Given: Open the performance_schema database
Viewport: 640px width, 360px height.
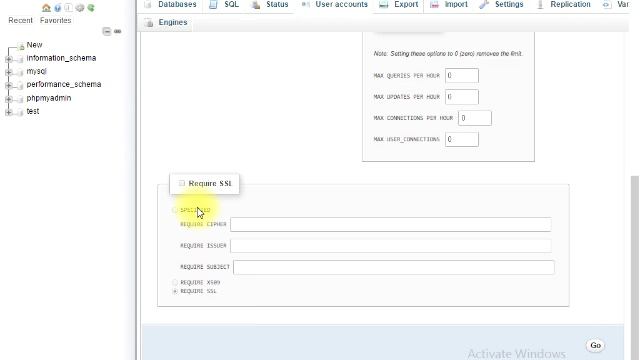Looking at the screenshot, I should pos(64,84).
